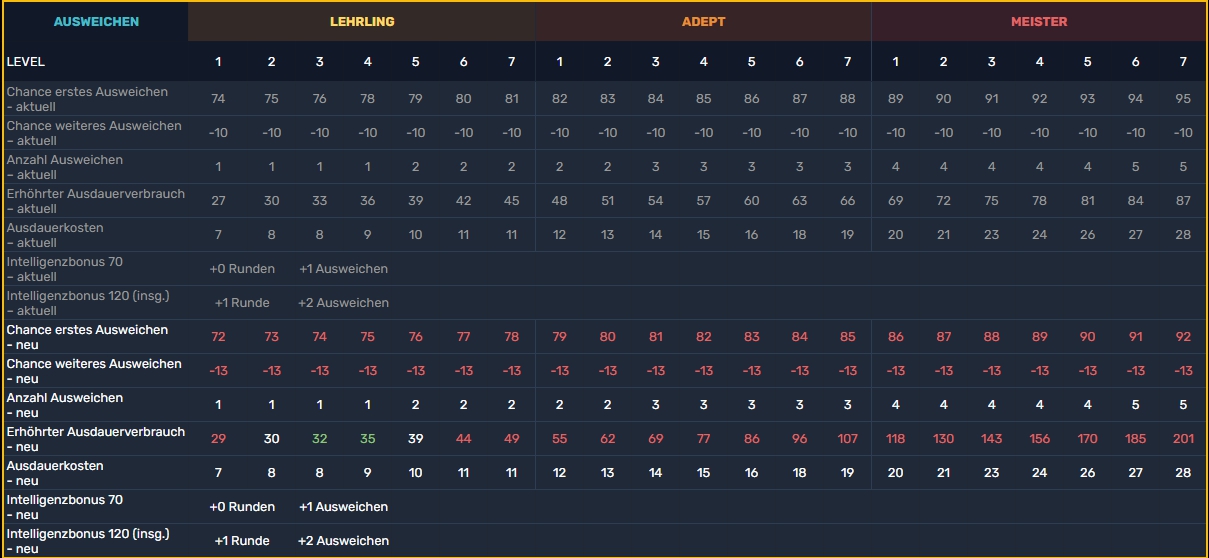Click red value 92 in Chance erstes Ausweichen neu
This screenshot has width=1209, height=558.
(1183, 336)
